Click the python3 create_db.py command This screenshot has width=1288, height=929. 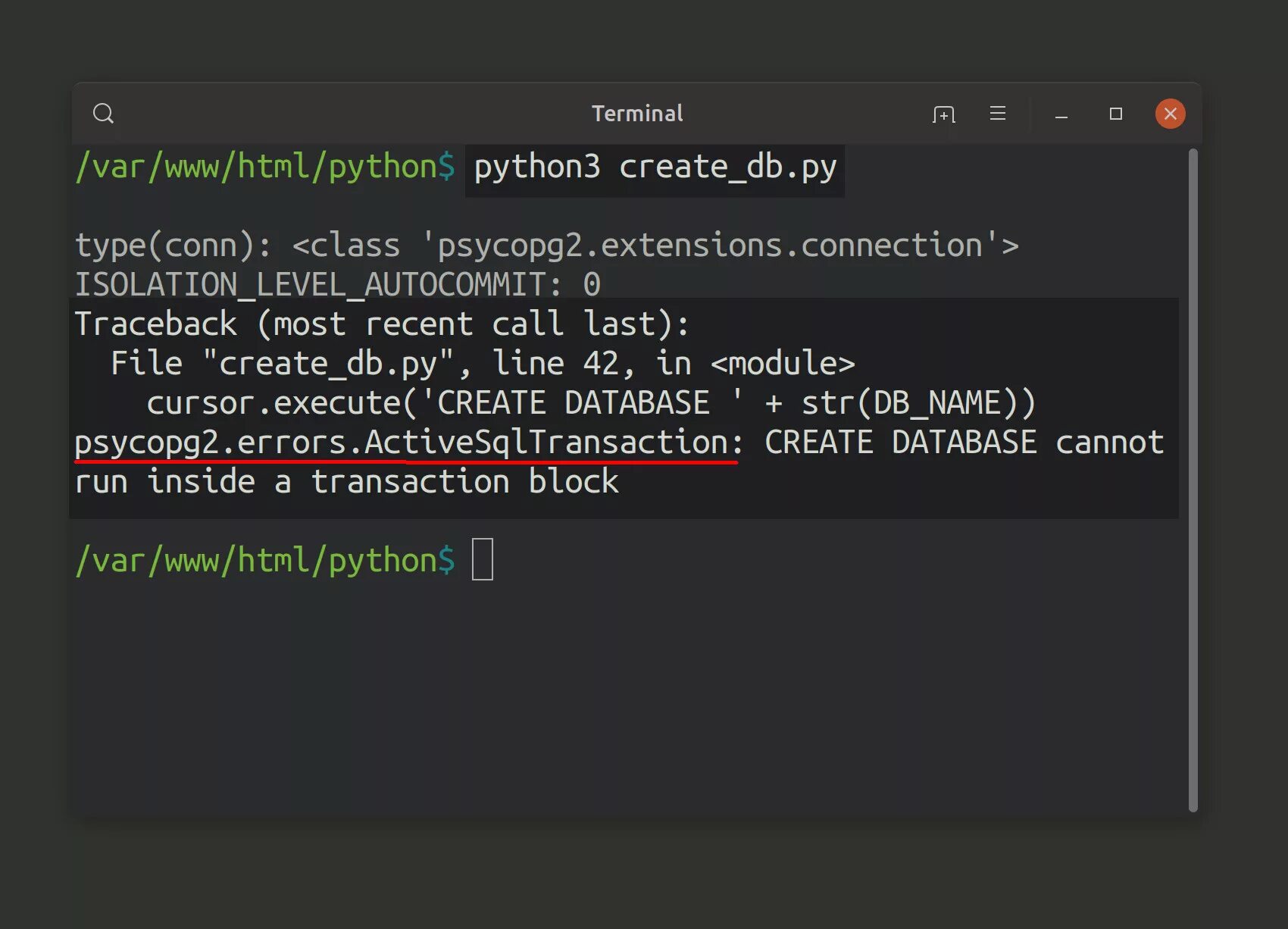pos(655,167)
